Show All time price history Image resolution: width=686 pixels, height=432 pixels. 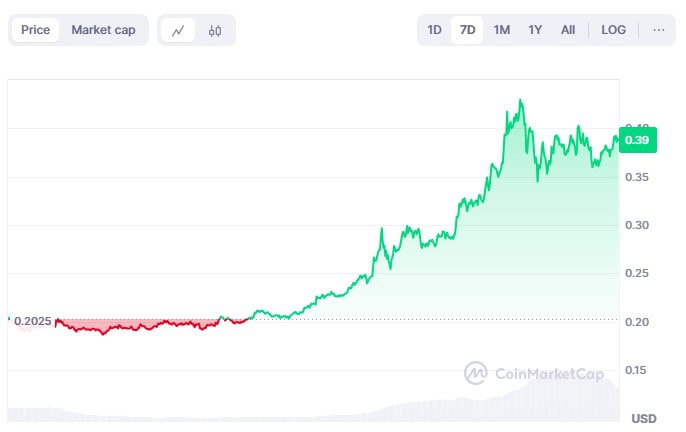(x=568, y=30)
